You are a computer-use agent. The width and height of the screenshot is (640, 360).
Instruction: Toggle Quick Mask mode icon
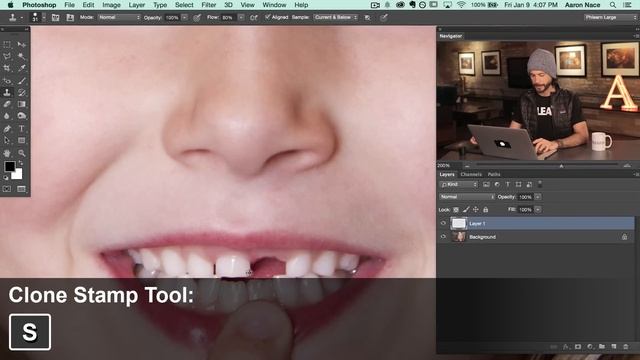7,189
